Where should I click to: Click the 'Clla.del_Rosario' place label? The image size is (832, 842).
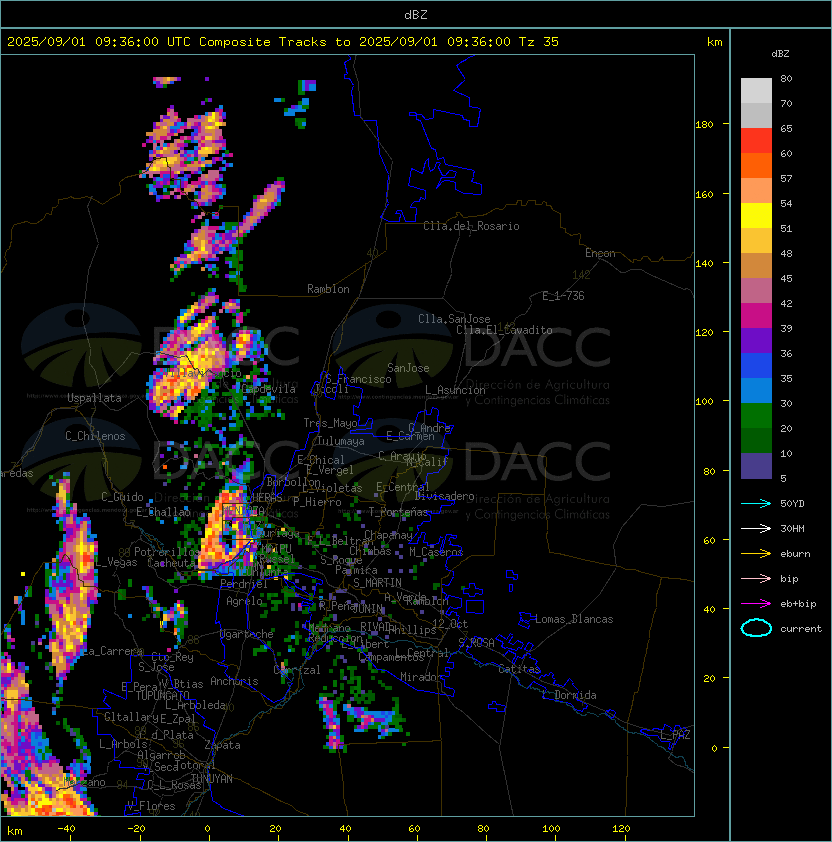click(x=471, y=226)
